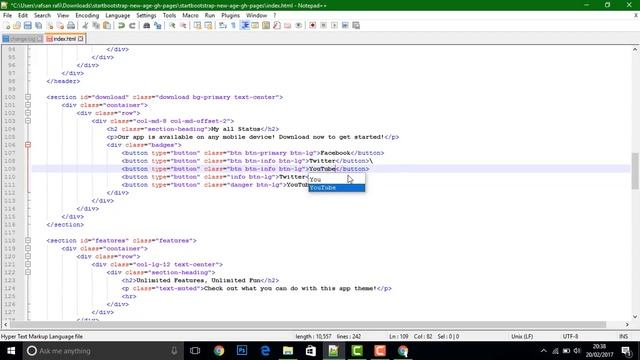Open Microsoft Edge from the taskbar
This screenshot has width=640, height=360.
click(x=265, y=351)
